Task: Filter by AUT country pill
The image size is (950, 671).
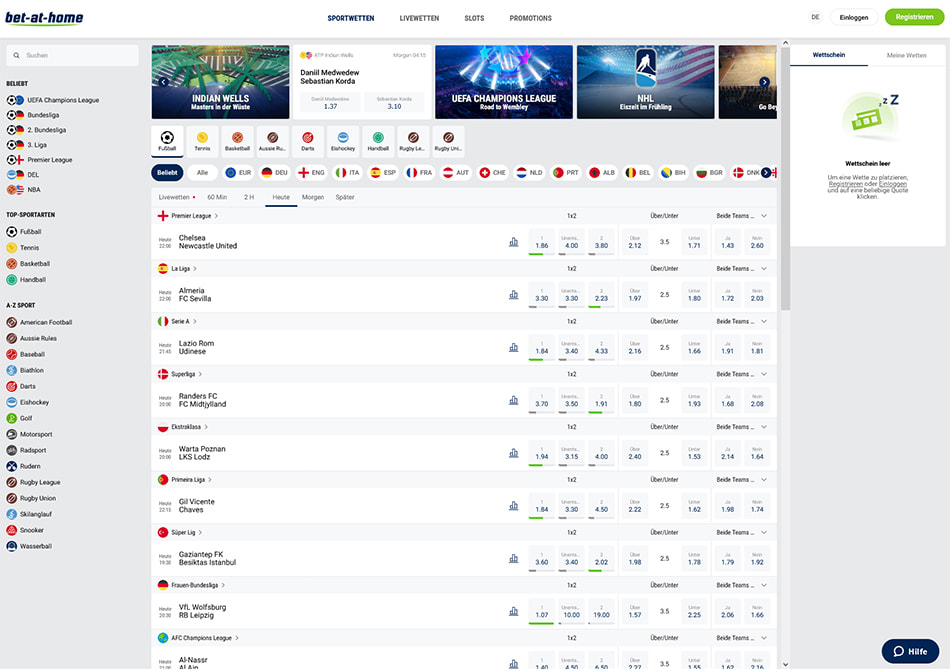Action: click(456, 173)
